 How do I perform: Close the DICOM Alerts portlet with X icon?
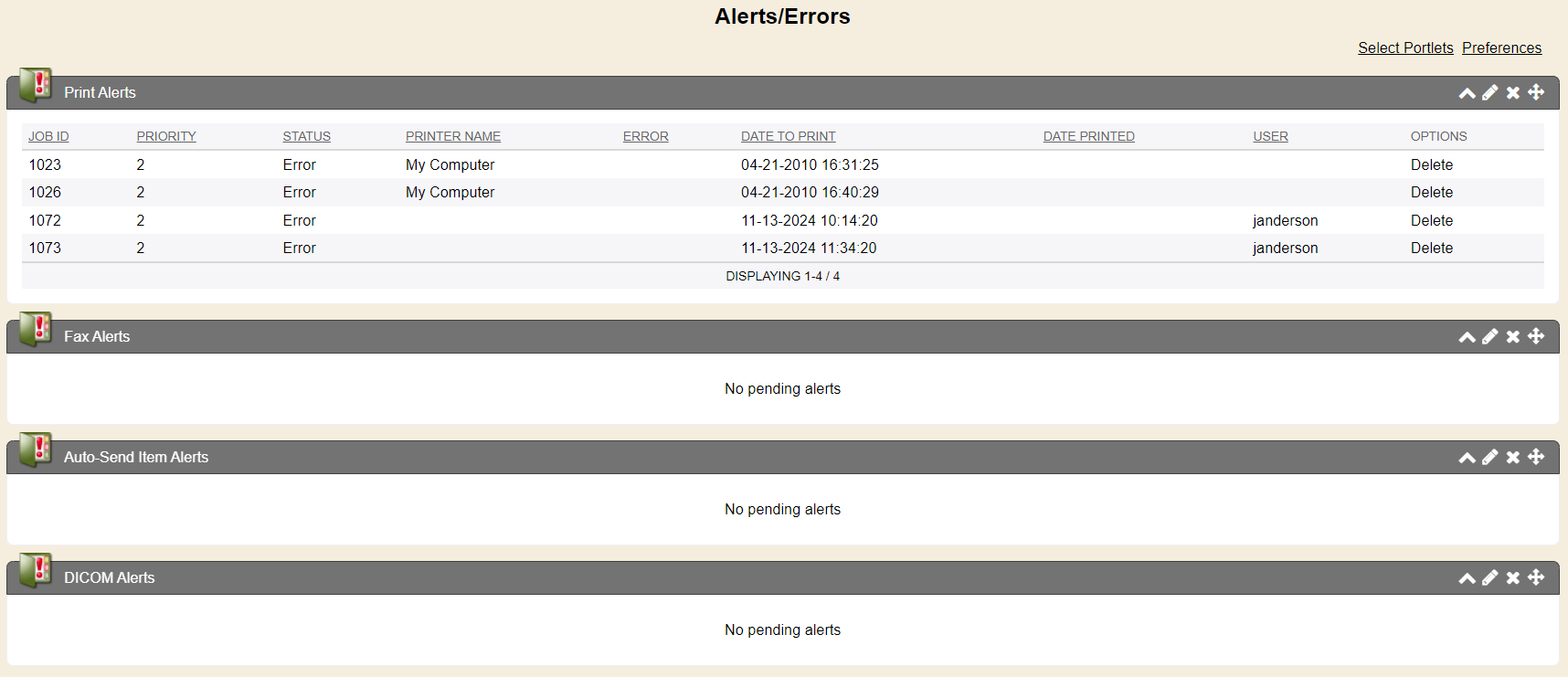point(1513,577)
